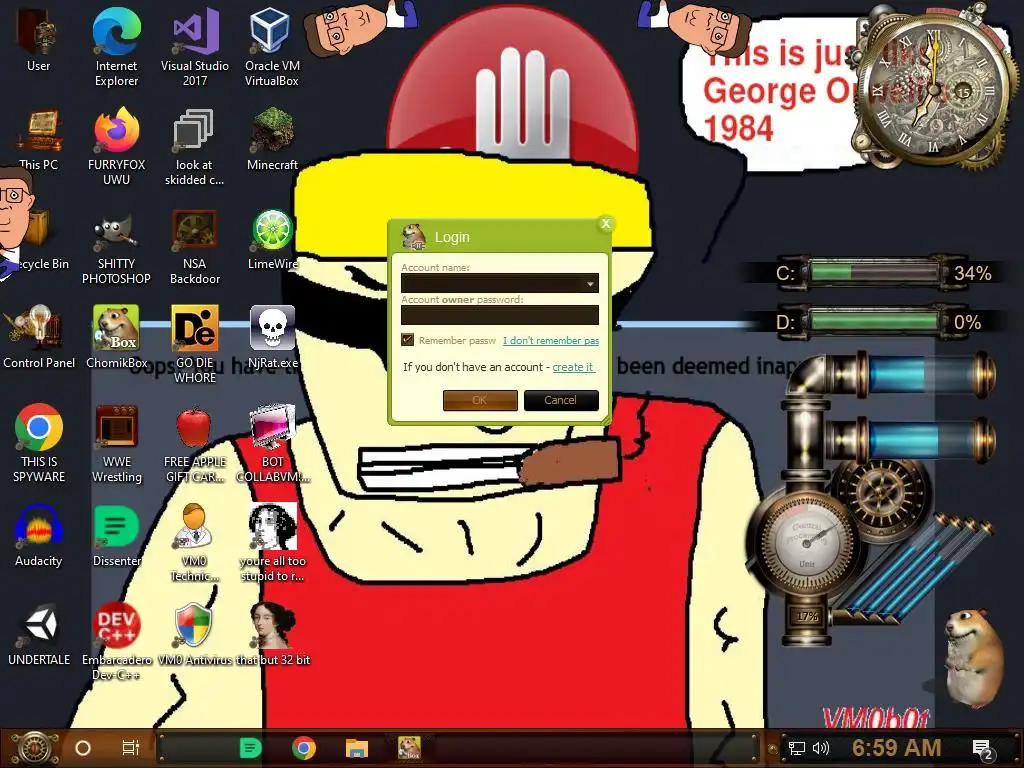Open 'look at skidded c...' shortcut
This screenshot has height=768, width=1024.
pyautogui.click(x=194, y=146)
